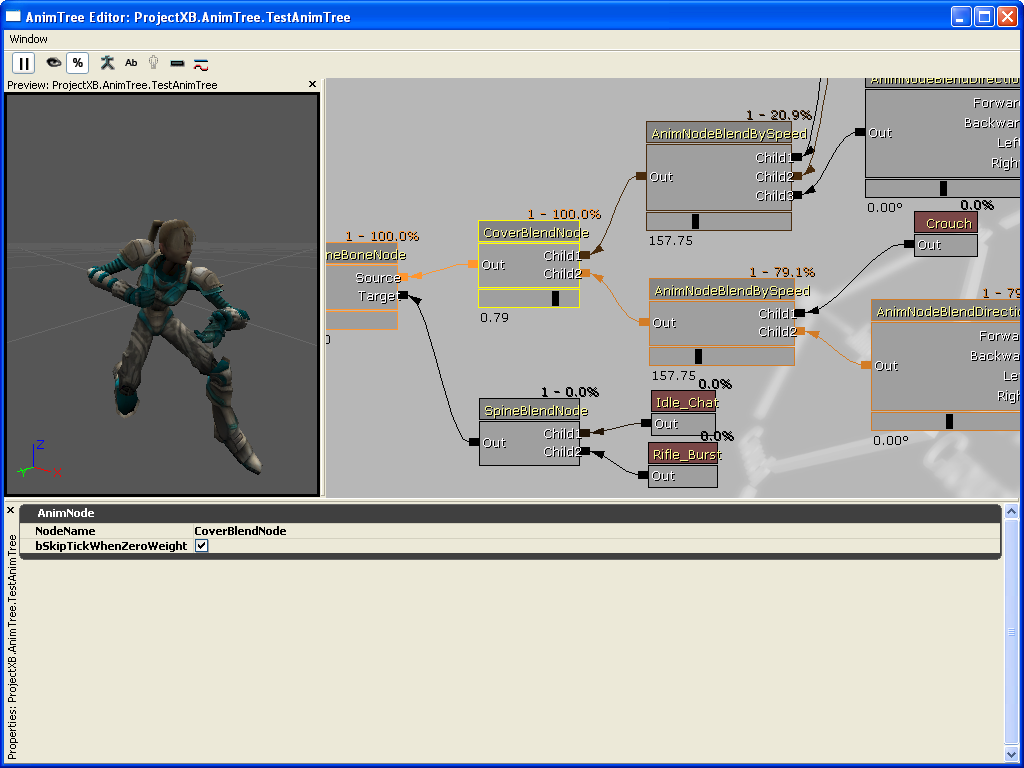Enable bSkipTickWhenZeroWeight checkbox
This screenshot has width=1024, height=768.
pyautogui.click(x=201, y=545)
